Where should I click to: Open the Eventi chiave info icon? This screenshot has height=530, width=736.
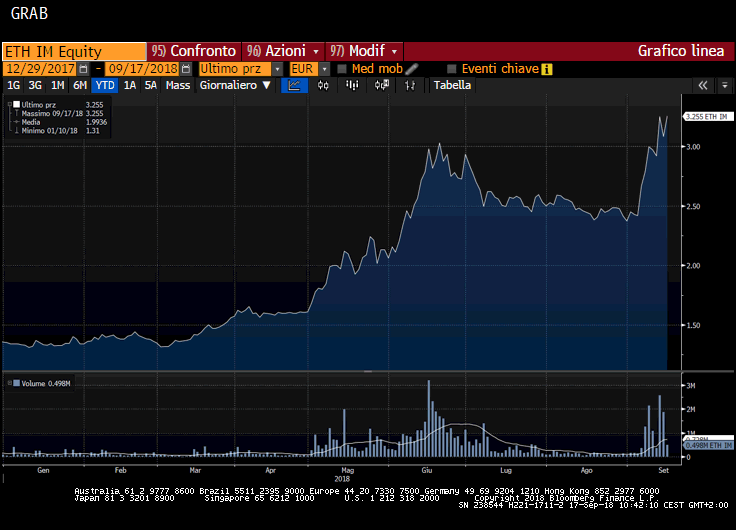[547, 69]
